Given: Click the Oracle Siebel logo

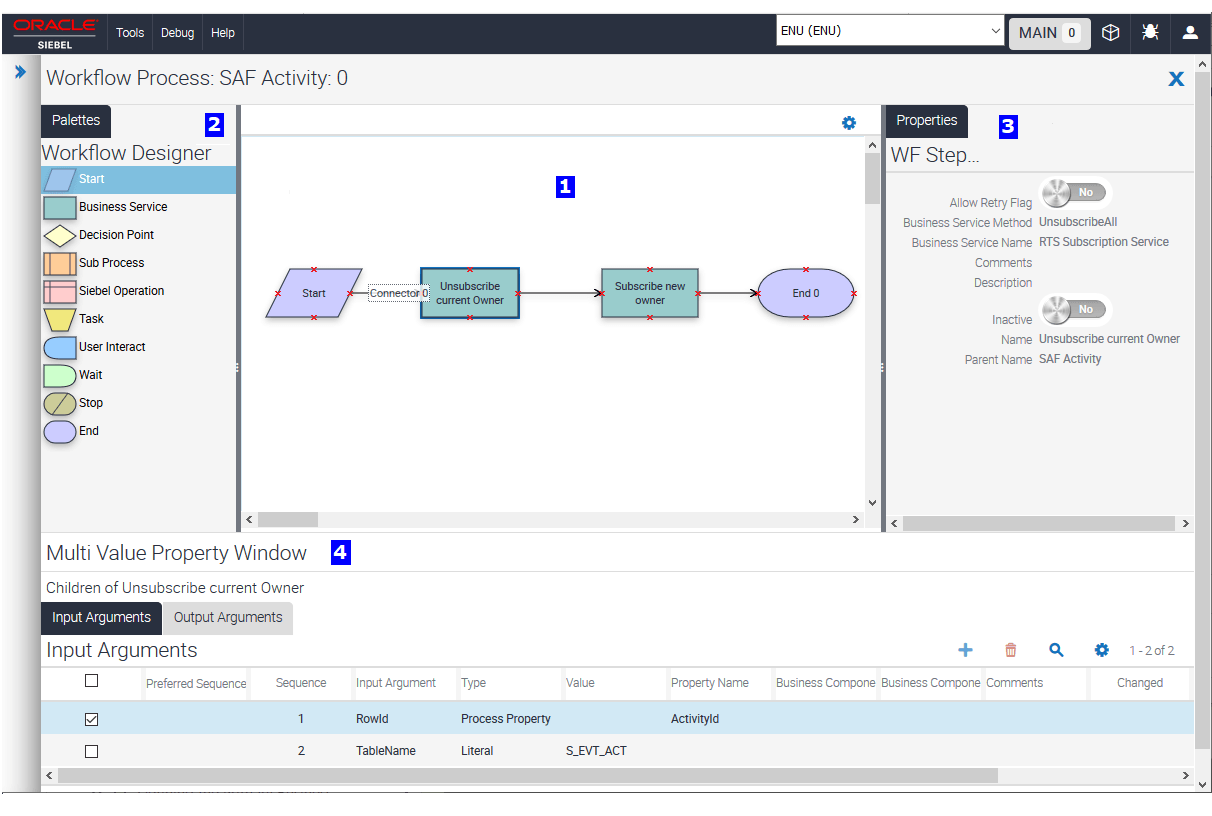Looking at the screenshot, I should click(x=55, y=33).
